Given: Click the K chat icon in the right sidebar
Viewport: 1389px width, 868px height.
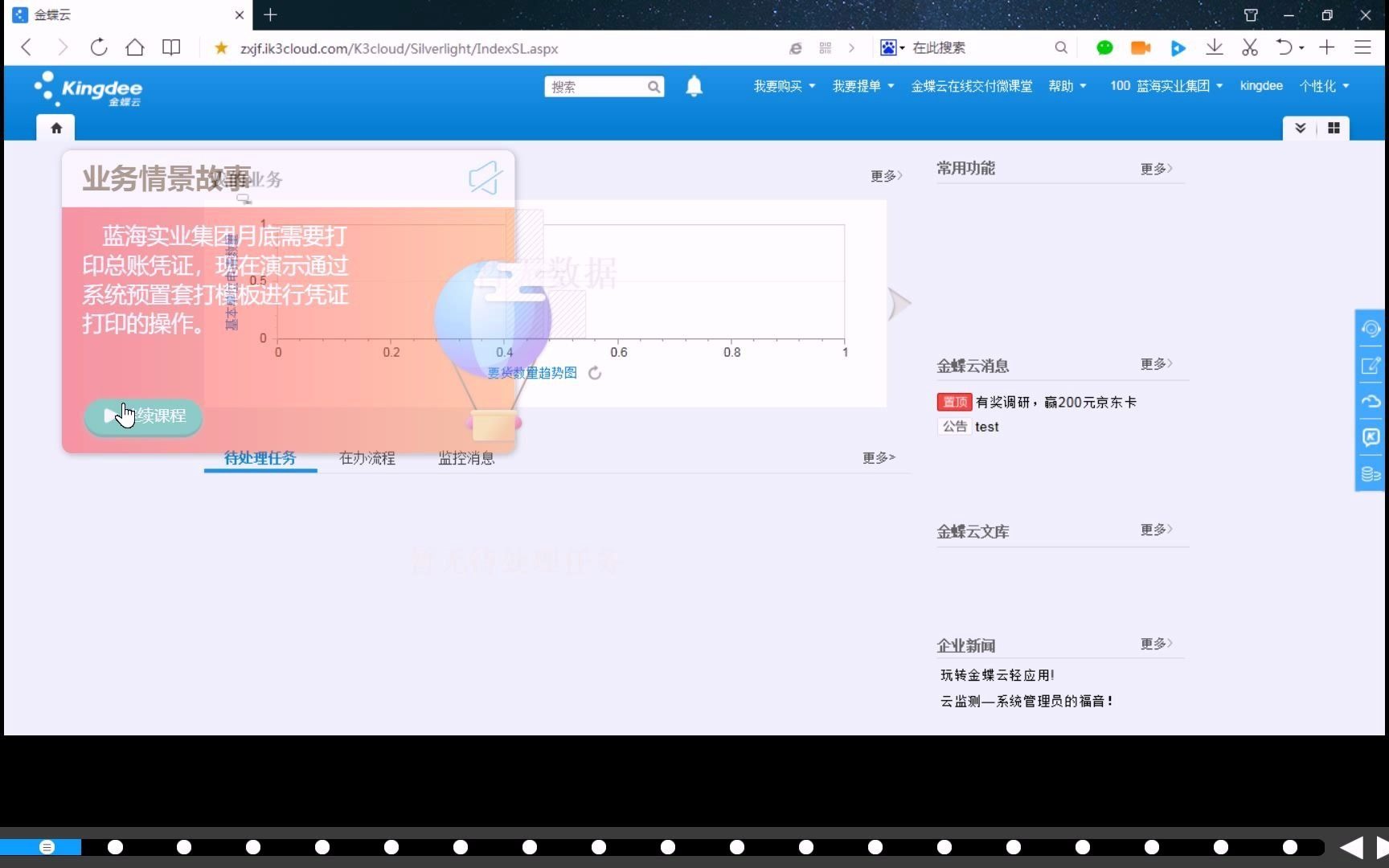Looking at the screenshot, I should [x=1371, y=437].
